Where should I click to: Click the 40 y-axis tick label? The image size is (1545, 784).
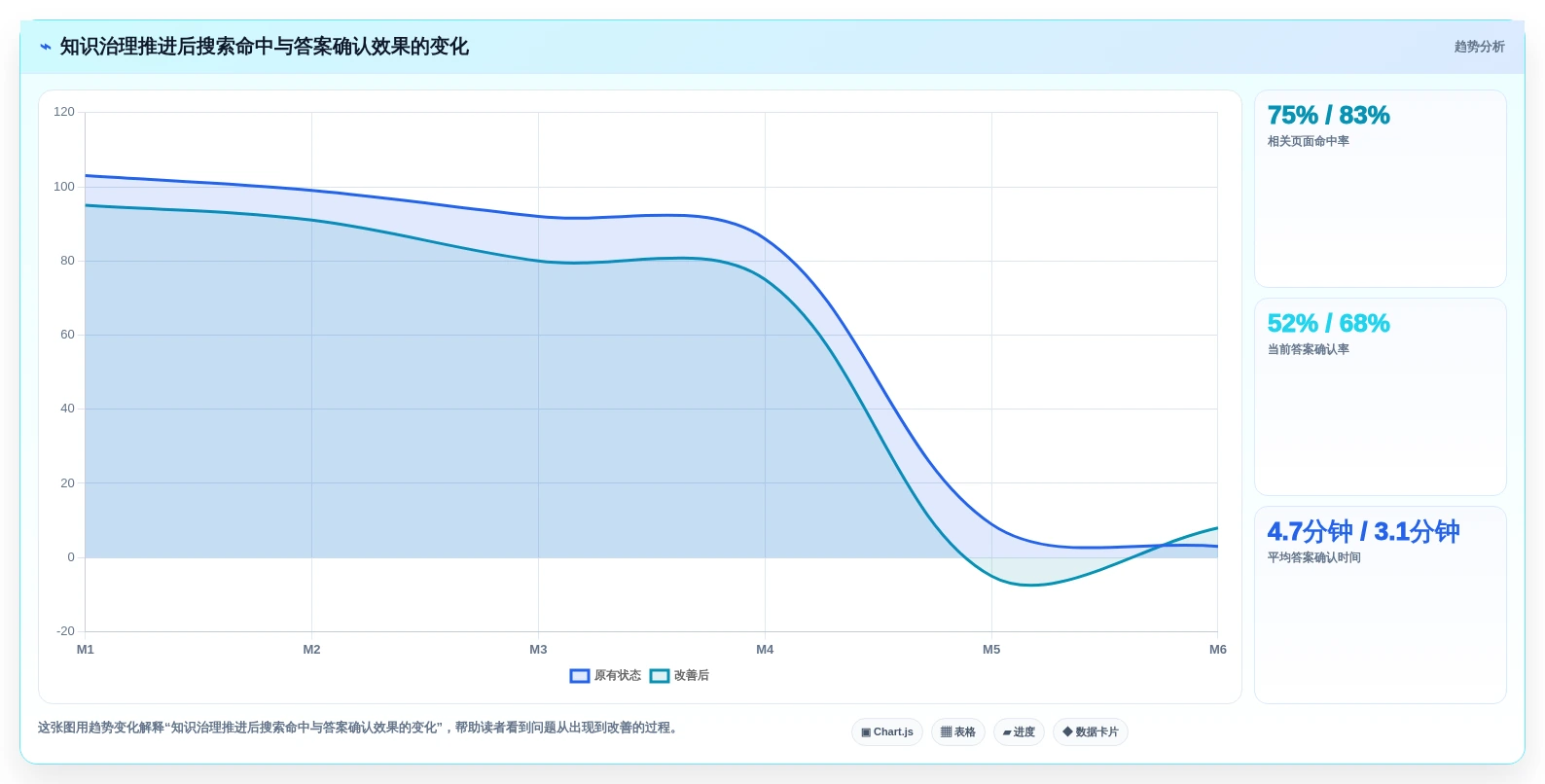[x=67, y=409]
